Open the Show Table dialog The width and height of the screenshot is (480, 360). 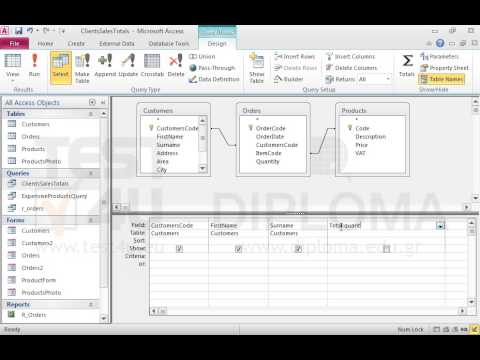pyautogui.click(x=257, y=68)
